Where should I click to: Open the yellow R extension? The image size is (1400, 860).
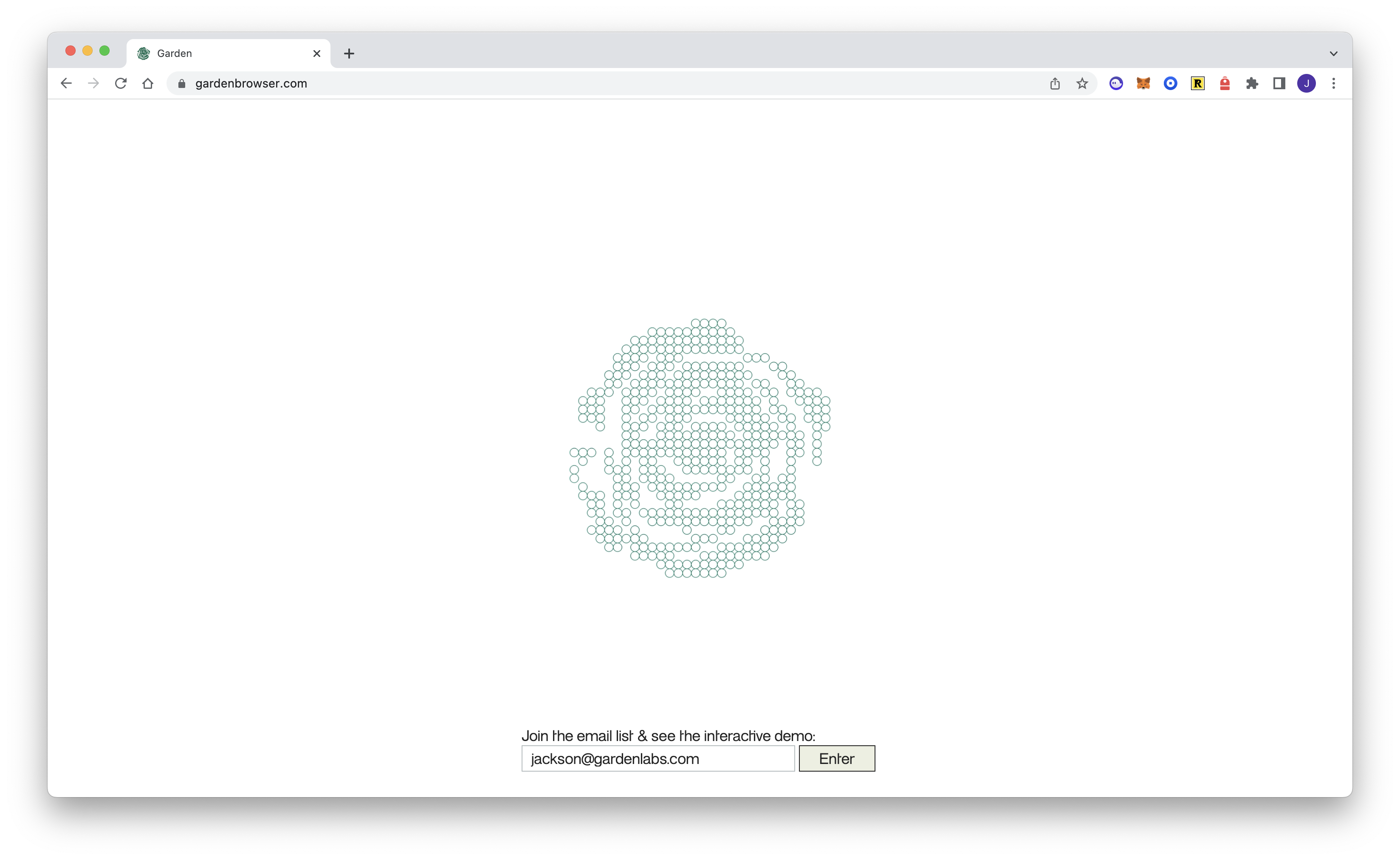[x=1198, y=84]
